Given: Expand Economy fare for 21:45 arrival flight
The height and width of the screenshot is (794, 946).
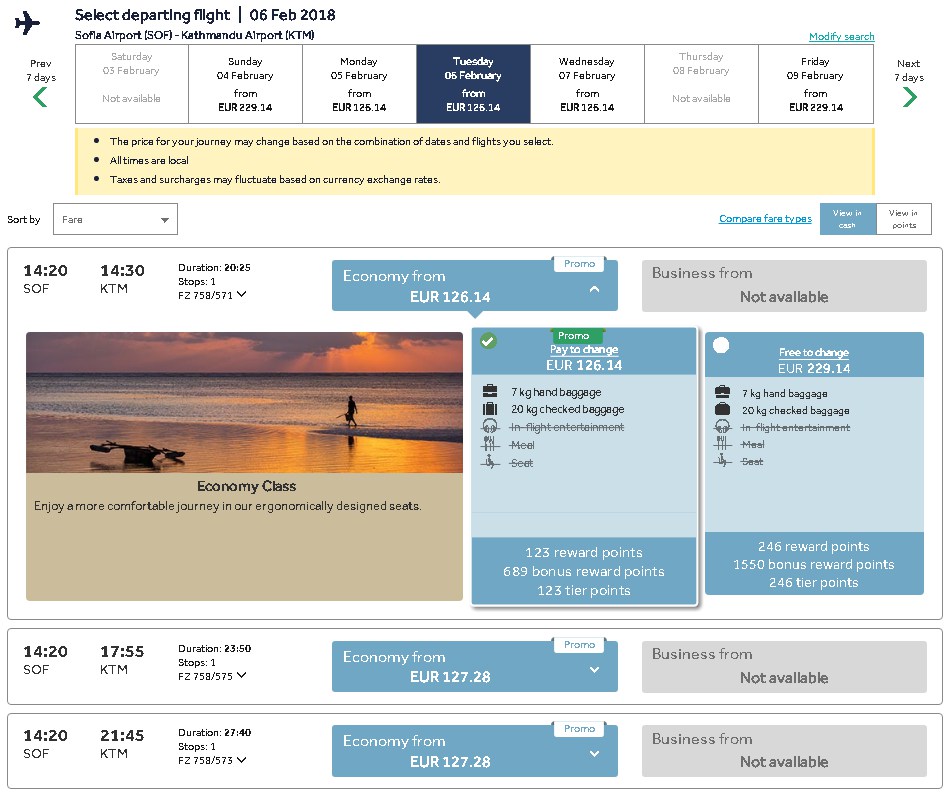Looking at the screenshot, I should pyautogui.click(x=594, y=754).
